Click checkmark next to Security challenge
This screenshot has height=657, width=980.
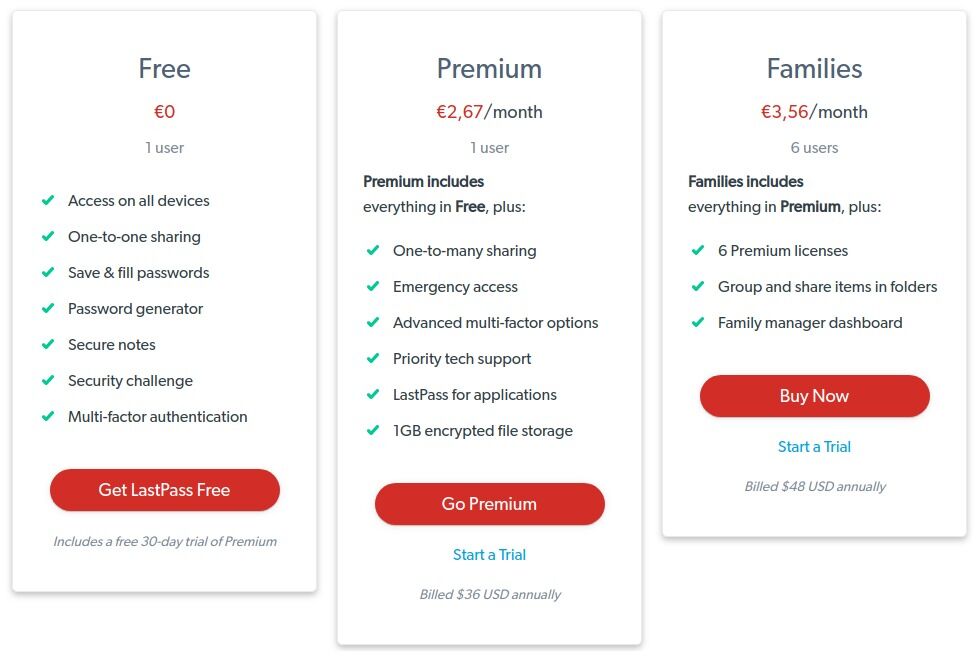point(48,381)
